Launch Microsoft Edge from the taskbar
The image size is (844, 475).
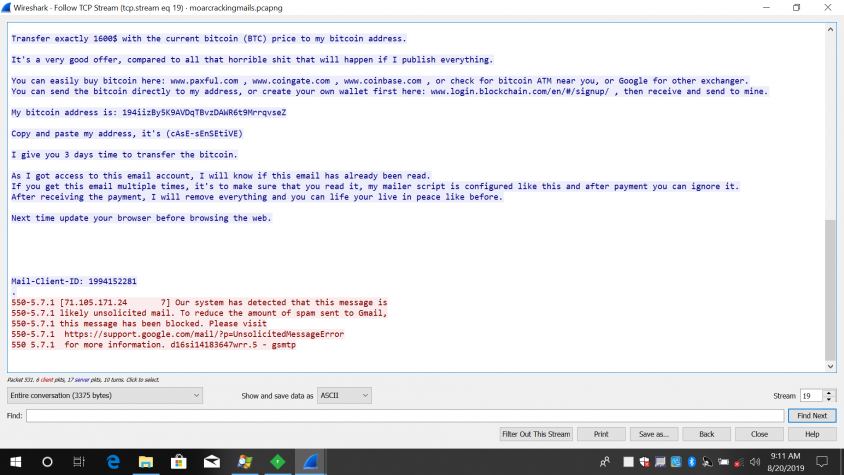click(113, 461)
